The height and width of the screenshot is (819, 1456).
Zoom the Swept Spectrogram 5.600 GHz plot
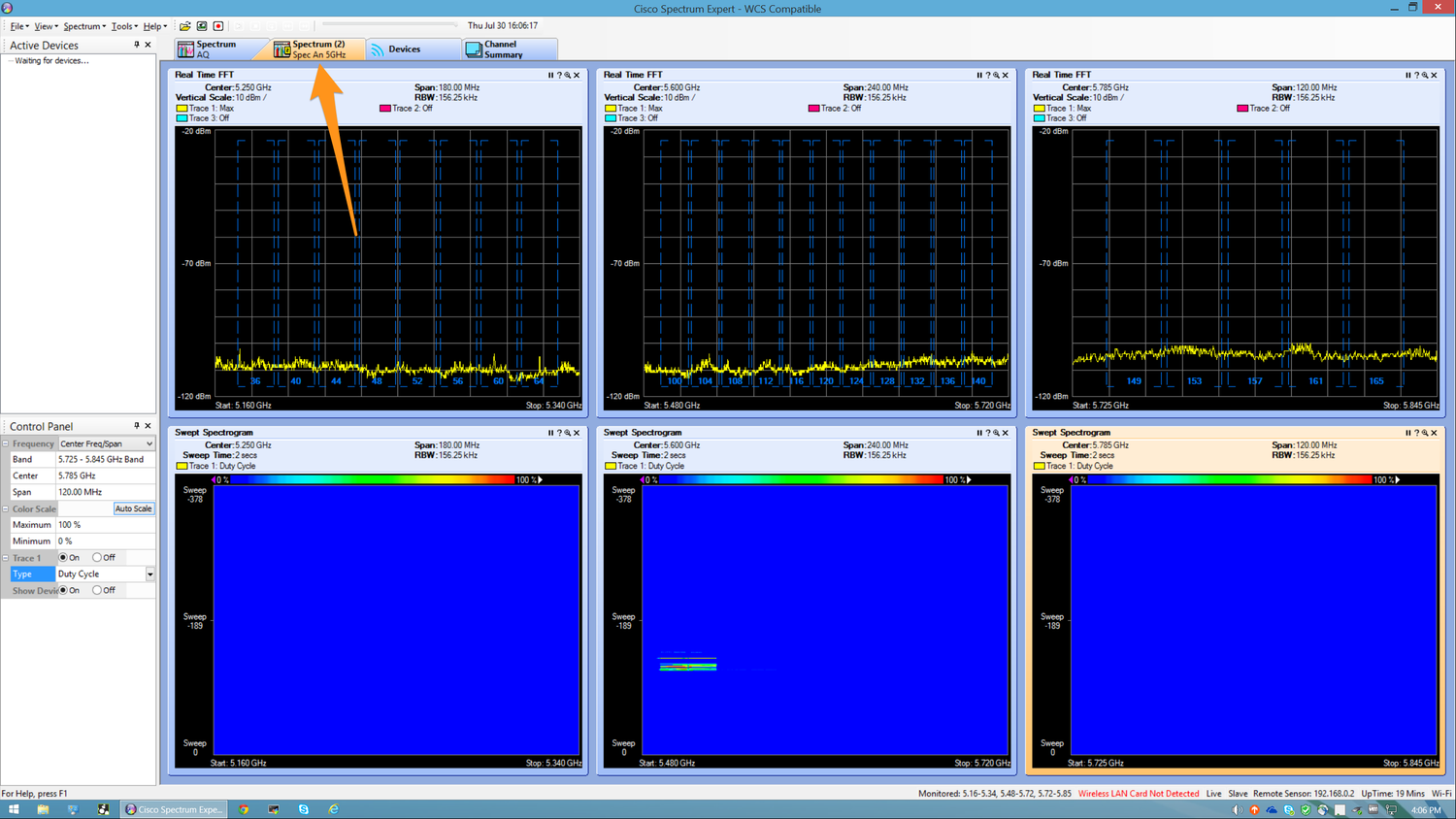[x=997, y=433]
